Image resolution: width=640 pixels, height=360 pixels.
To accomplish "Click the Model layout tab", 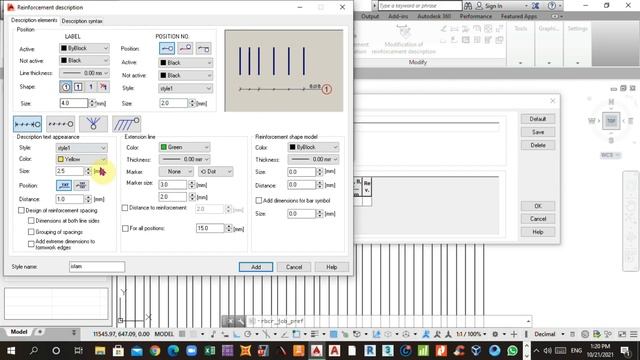I will click(x=19, y=332).
